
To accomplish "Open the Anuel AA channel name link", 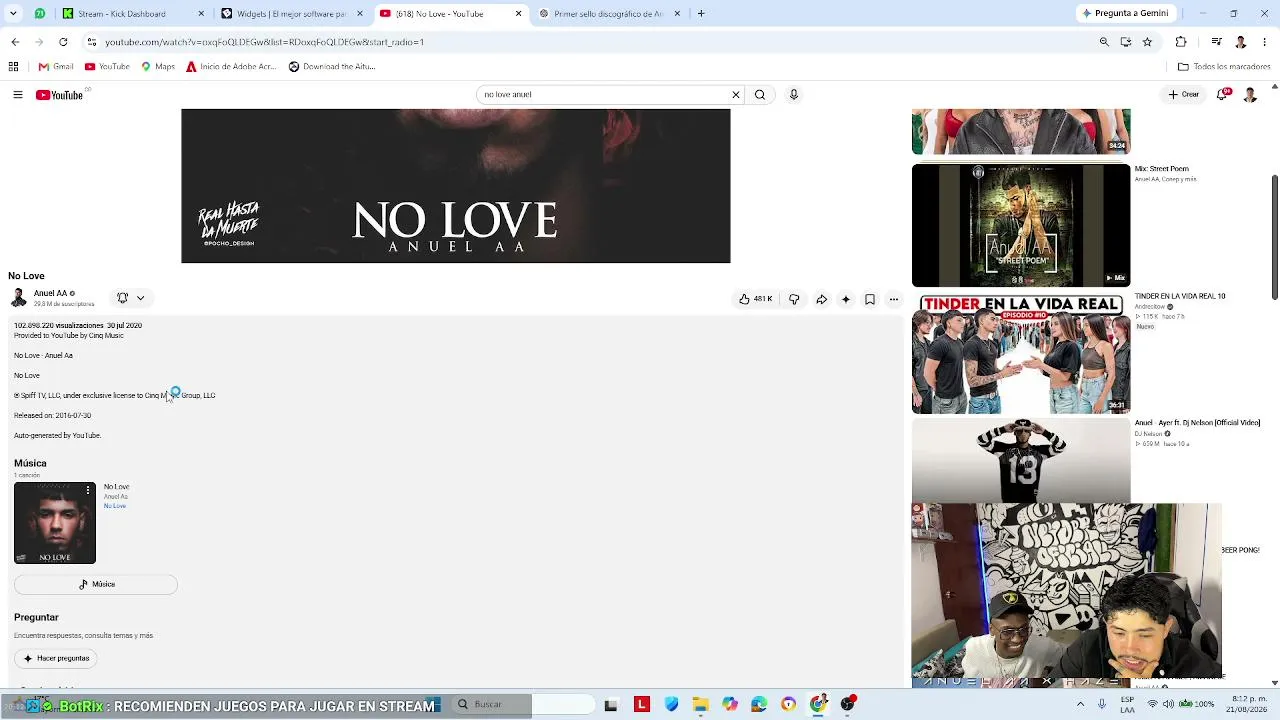I will click(x=51, y=293).
